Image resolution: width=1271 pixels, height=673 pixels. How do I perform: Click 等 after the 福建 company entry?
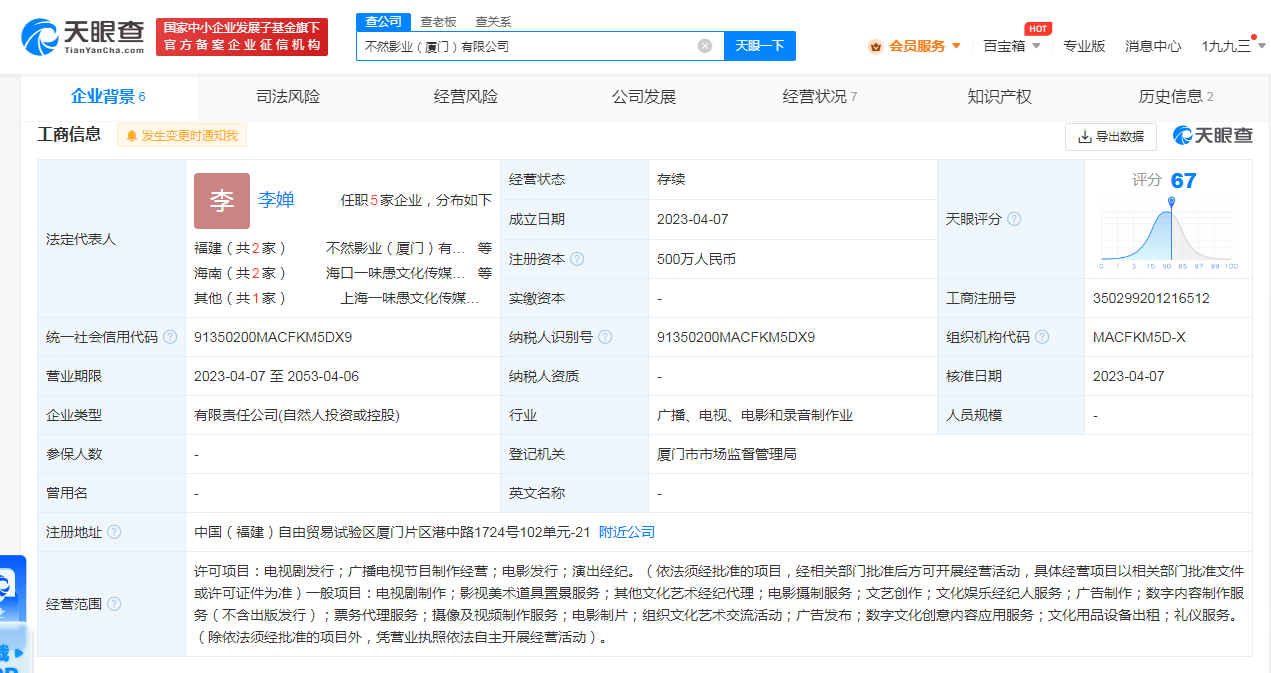(x=485, y=248)
